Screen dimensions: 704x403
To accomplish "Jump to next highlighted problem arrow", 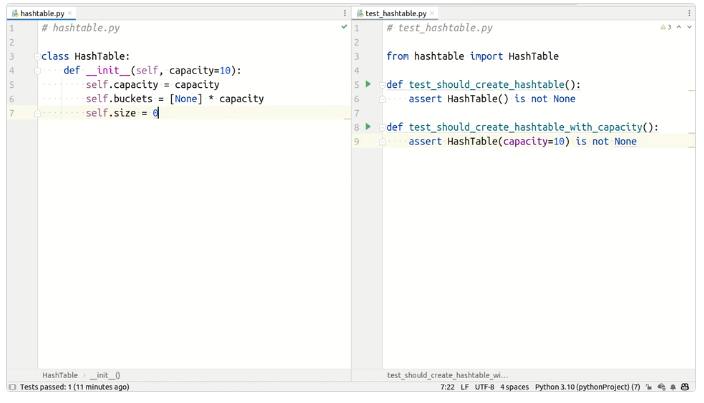I will tap(689, 27).
